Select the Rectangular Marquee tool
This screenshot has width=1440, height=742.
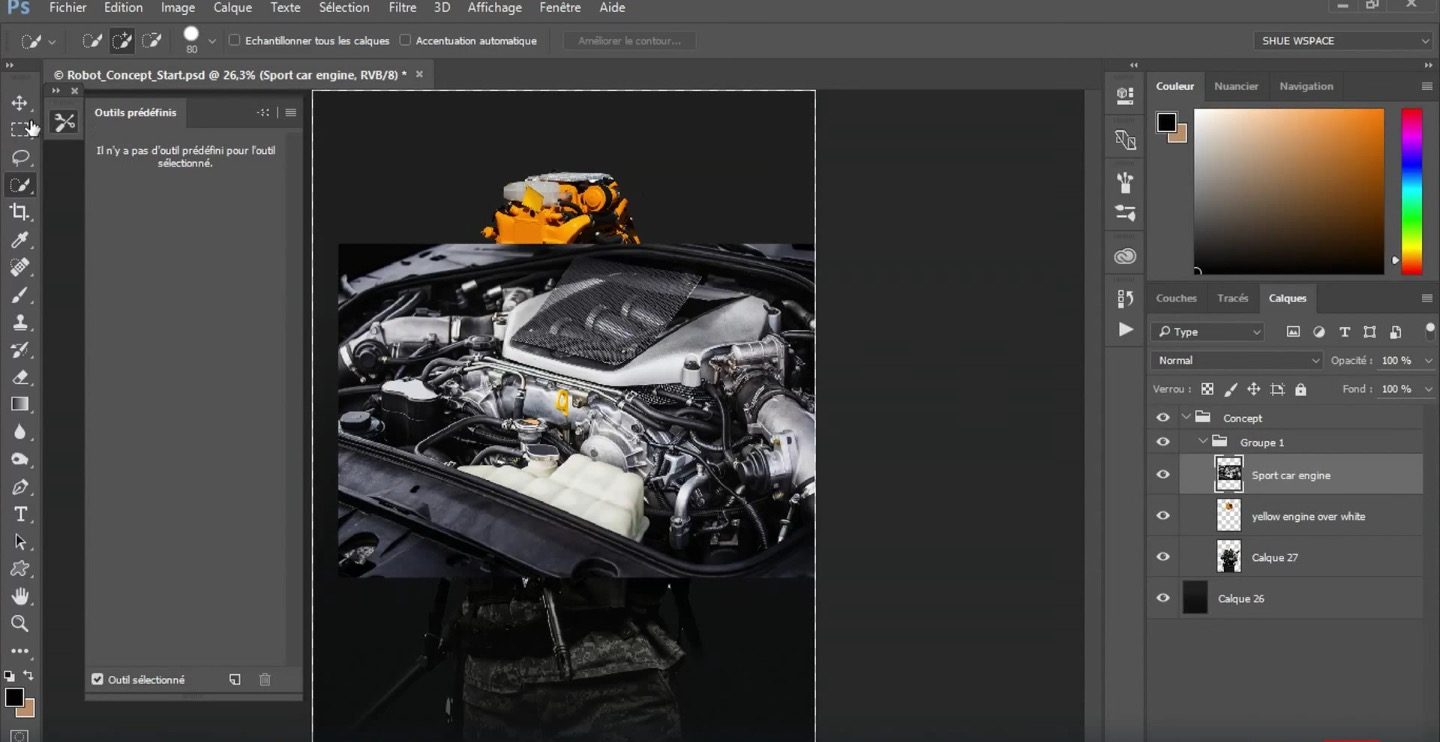click(19, 130)
